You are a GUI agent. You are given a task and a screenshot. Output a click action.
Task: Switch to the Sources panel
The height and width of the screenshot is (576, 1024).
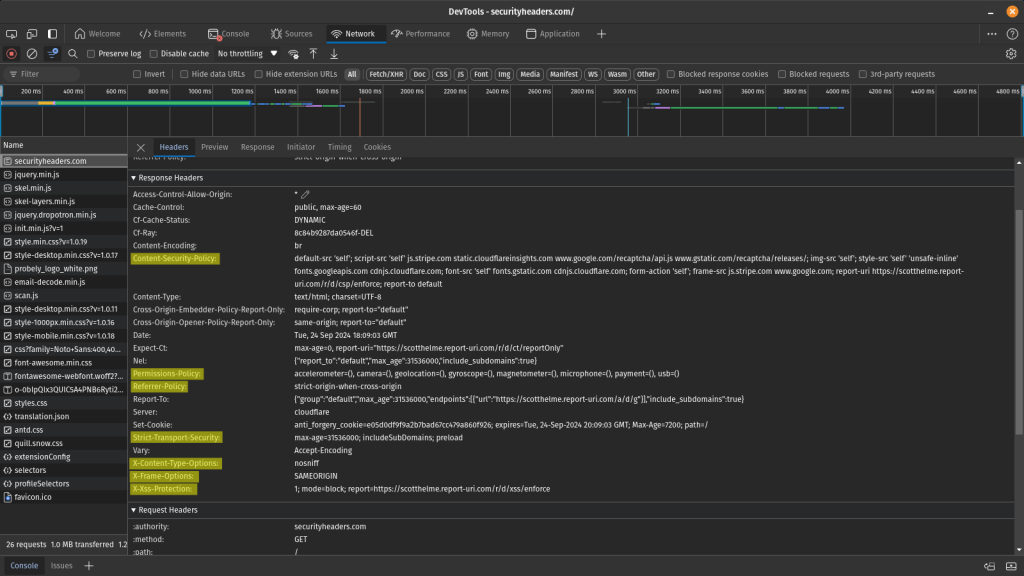click(292, 33)
